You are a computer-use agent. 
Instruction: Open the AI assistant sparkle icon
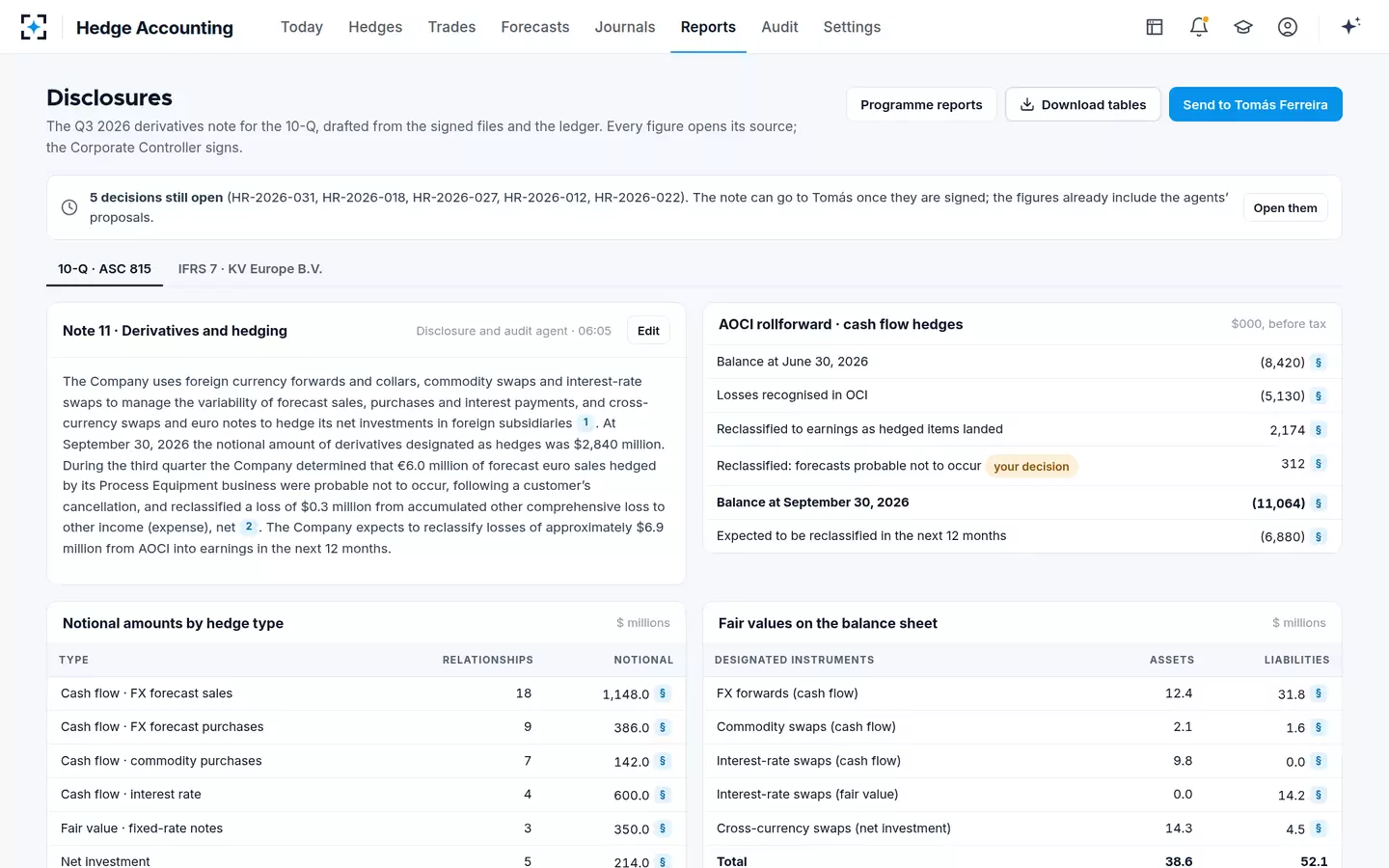coord(1350,26)
